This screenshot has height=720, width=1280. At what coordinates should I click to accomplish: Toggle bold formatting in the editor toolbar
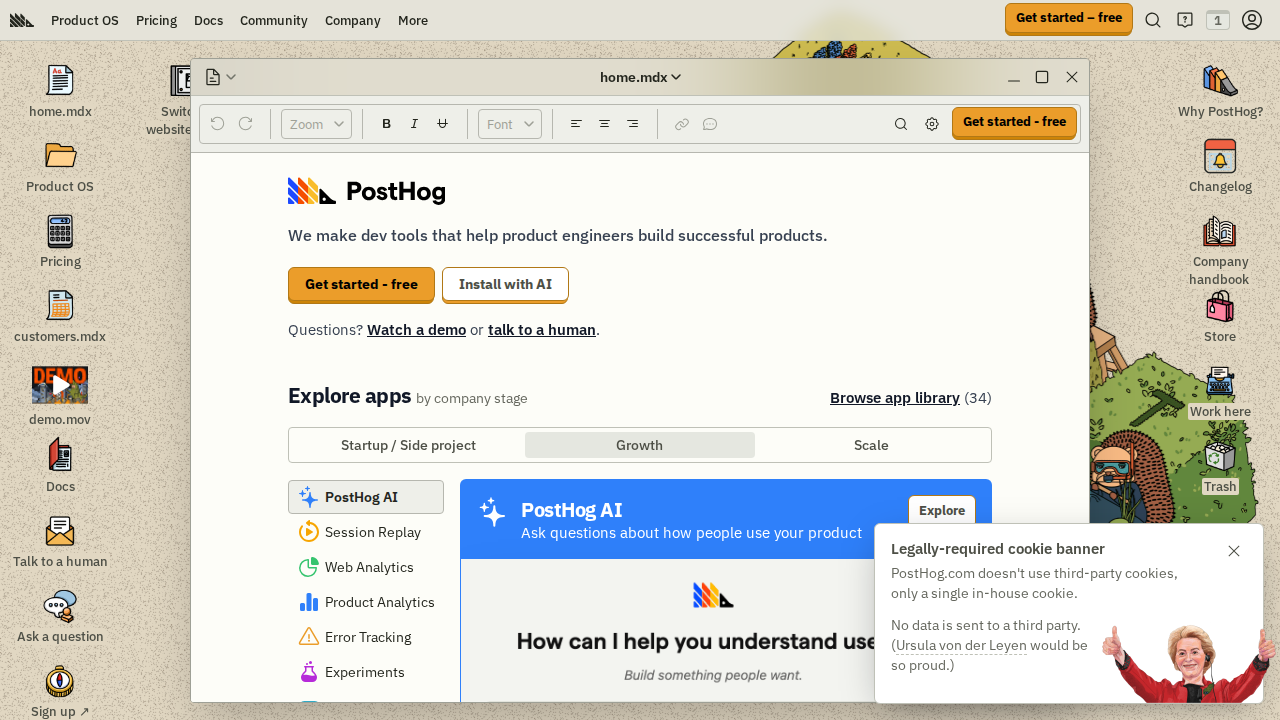tap(387, 124)
